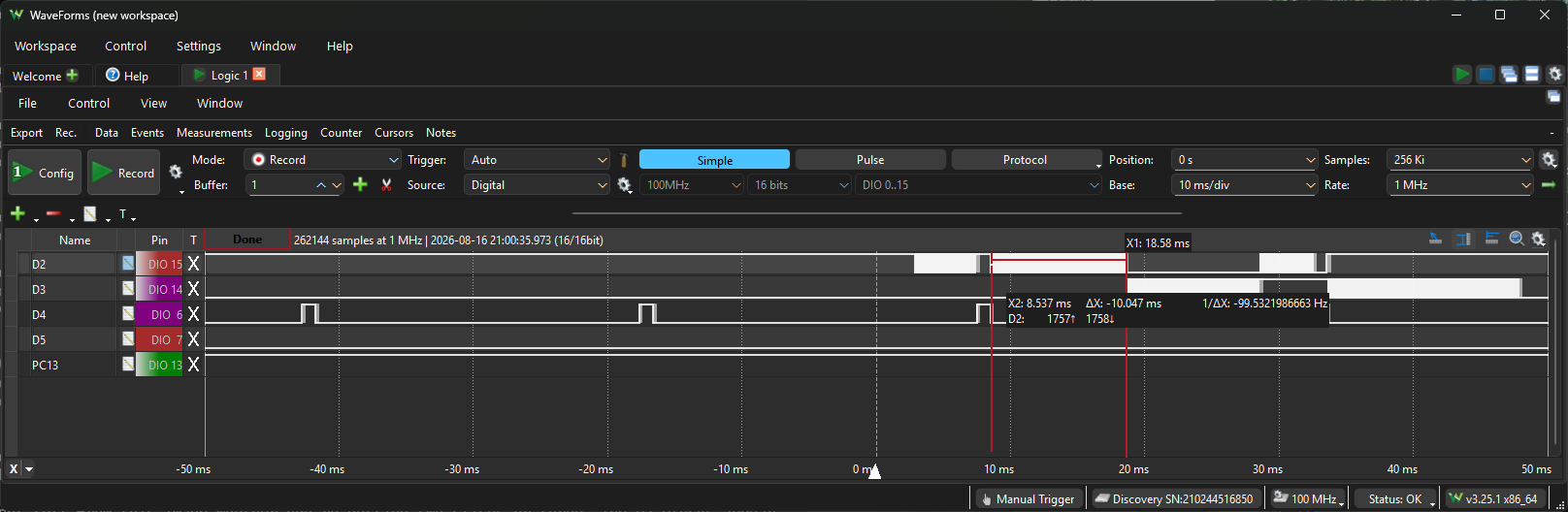Screen dimensions: 1568x512
Task: Toggle trigger condition X for PC13
Action: pyautogui.click(x=194, y=365)
